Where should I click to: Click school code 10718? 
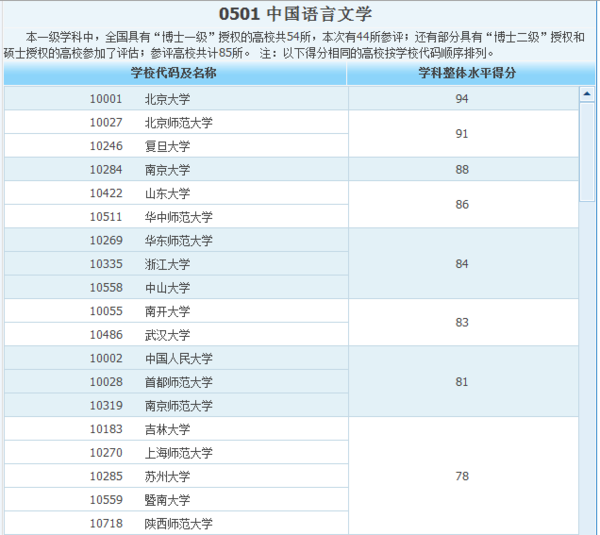coord(106,523)
